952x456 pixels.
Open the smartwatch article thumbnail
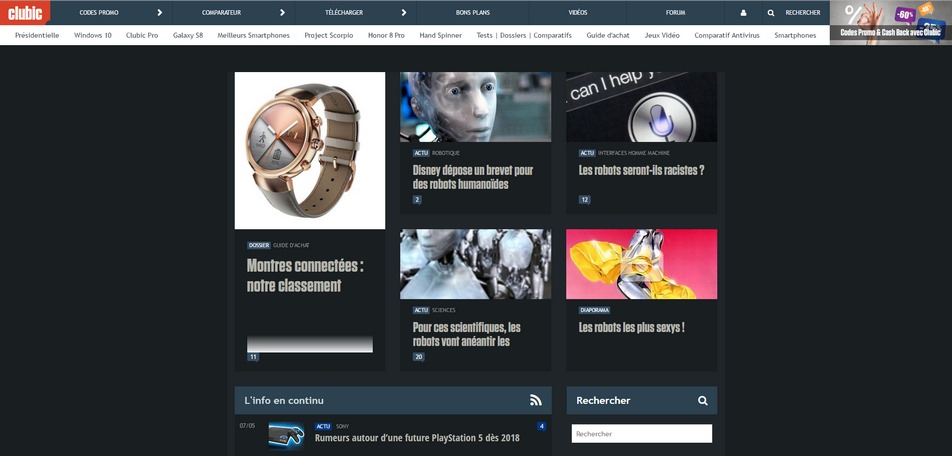pos(310,150)
